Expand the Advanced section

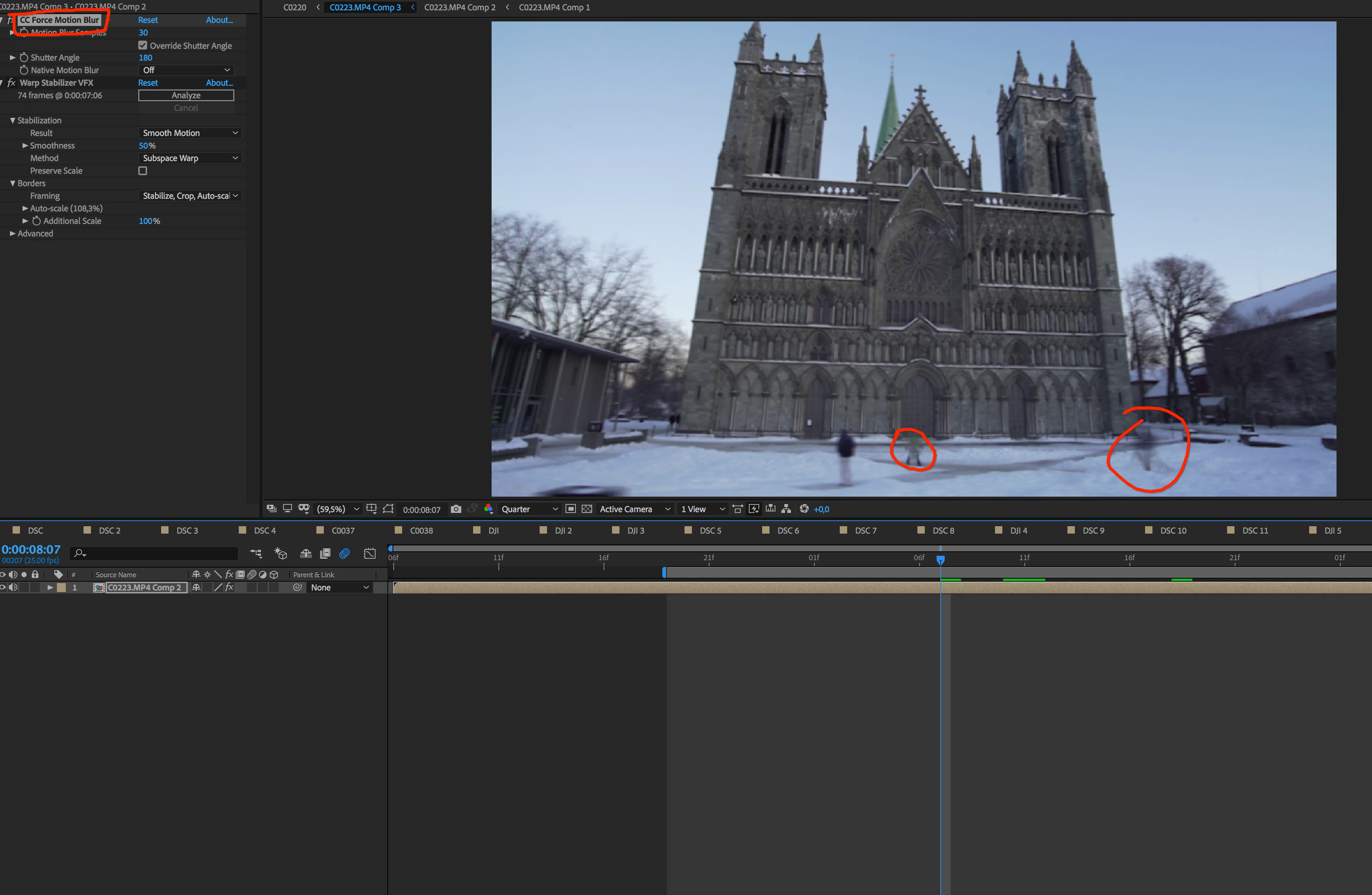13,234
